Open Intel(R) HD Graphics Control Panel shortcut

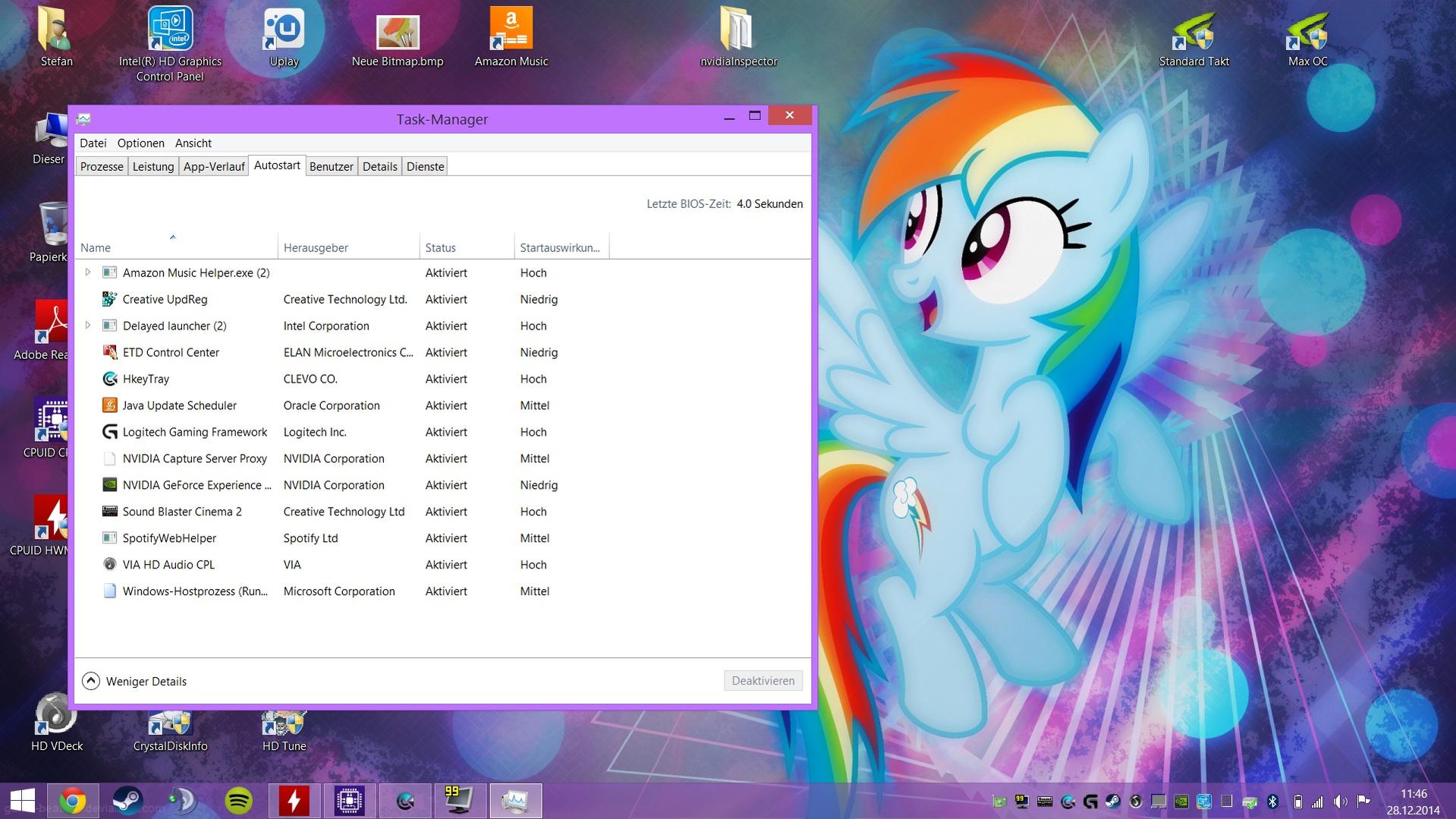[170, 43]
